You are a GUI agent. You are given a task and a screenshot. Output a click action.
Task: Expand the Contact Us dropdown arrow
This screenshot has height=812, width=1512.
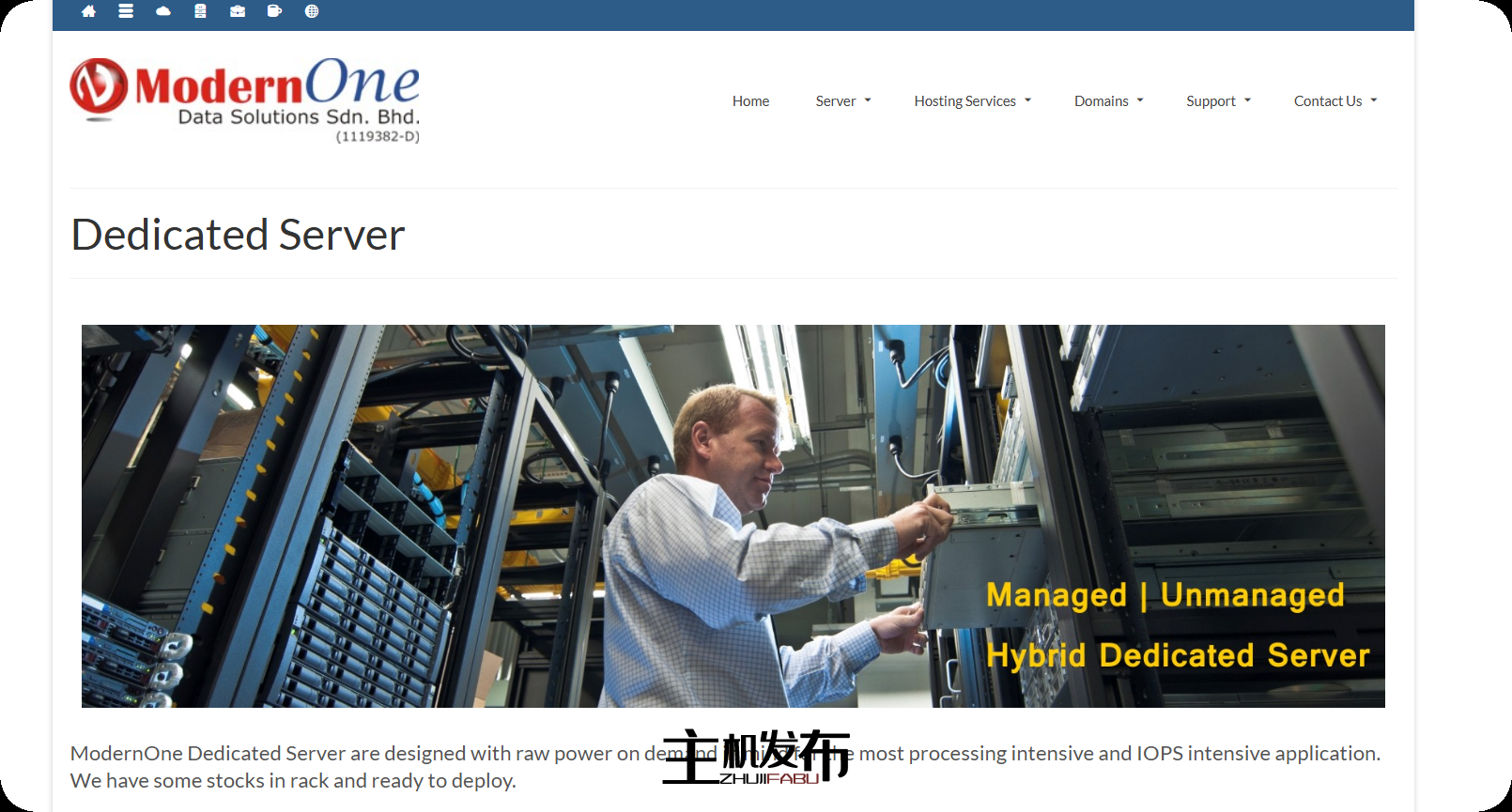(x=1374, y=100)
